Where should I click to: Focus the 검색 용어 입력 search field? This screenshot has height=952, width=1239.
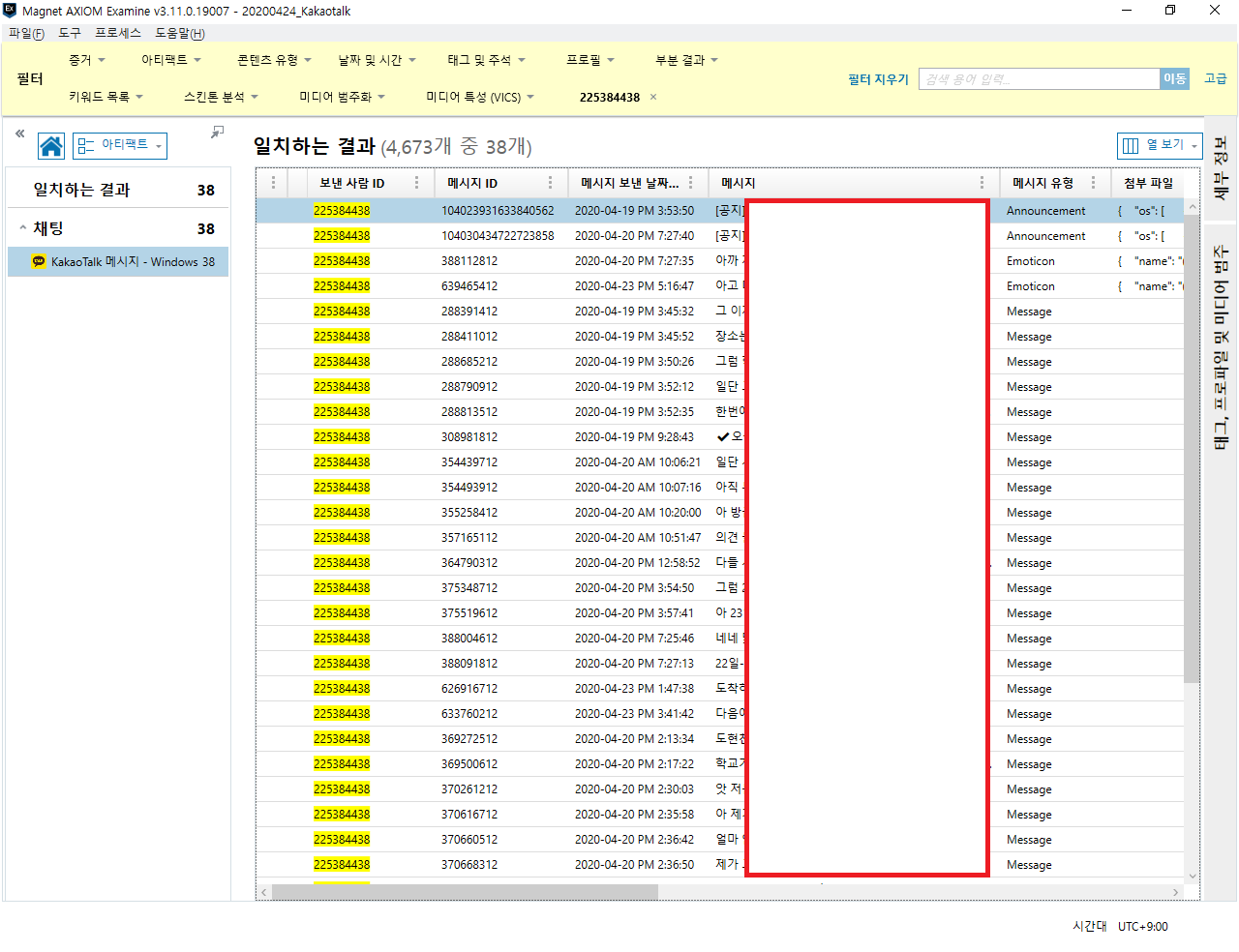[x=1039, y=78]
